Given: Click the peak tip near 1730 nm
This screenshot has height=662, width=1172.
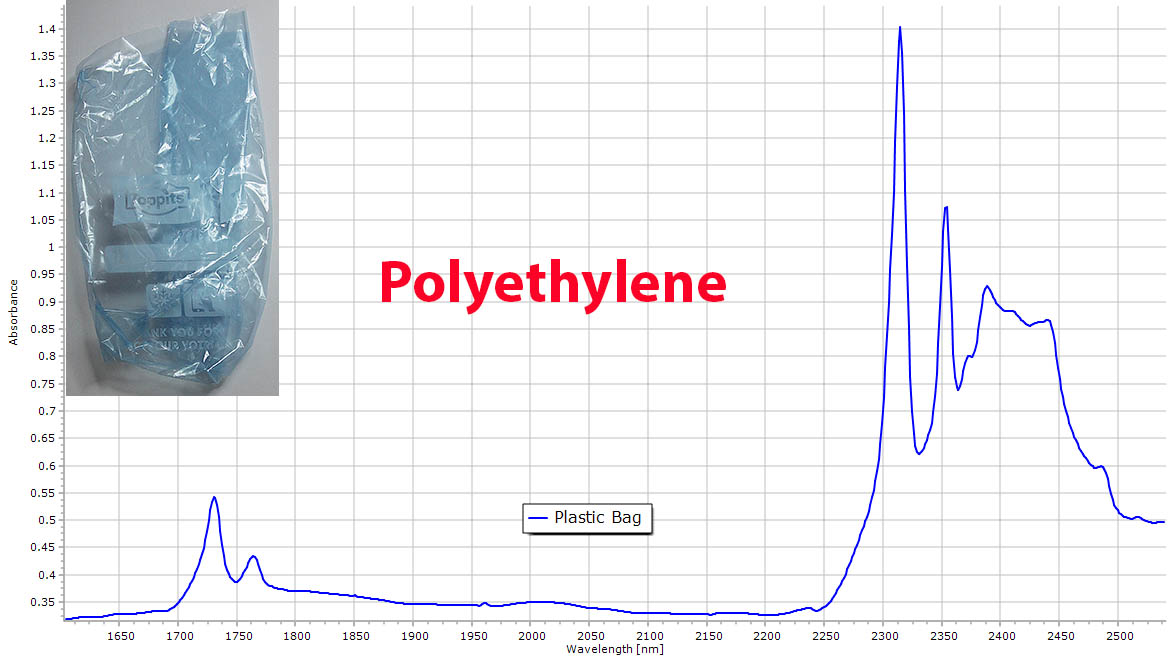Looking at the screenshot, I should [x=213, y=497].
